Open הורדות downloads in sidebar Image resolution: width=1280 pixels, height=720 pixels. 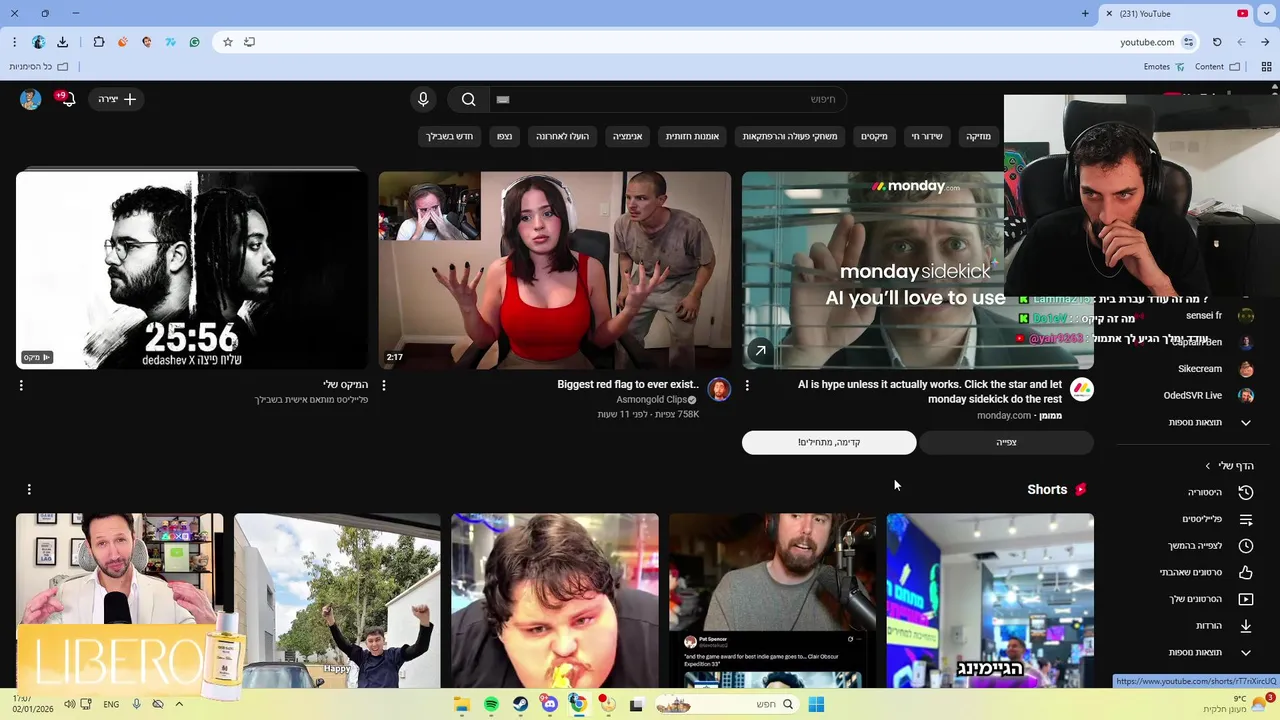click(x=1225, y=626)
